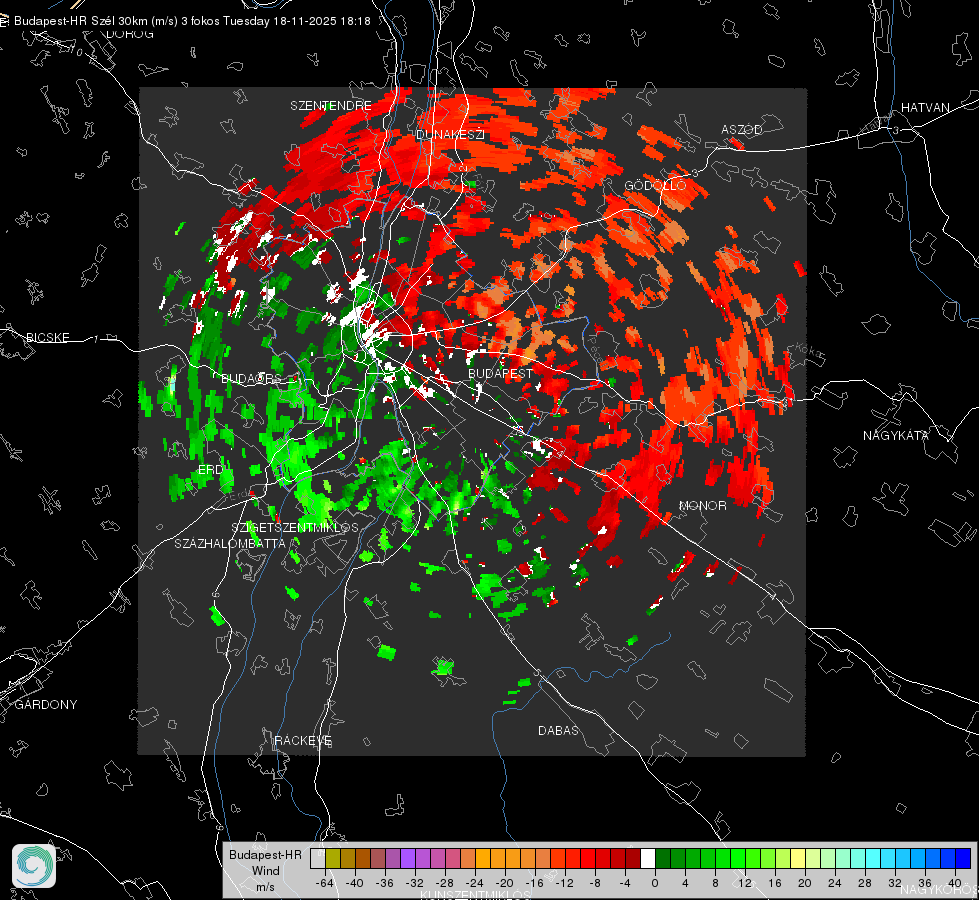Image resolution: width=979 pixels, height=900 pixels.
Task: Click the olive swatch above -64 in legend
Action: point(333,858)
